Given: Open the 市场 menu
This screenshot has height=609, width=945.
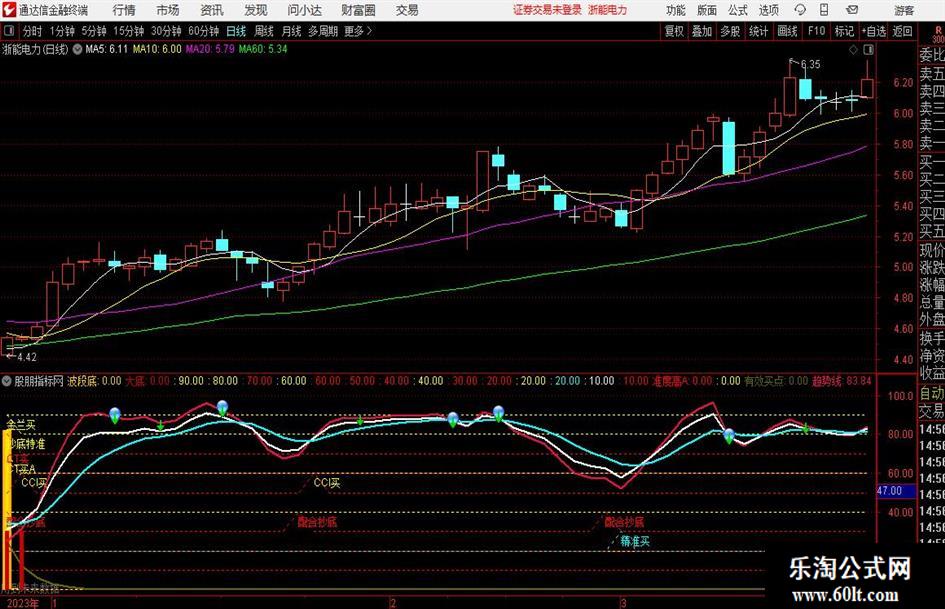Looking at the screenshot, I should tap(168, 10).
